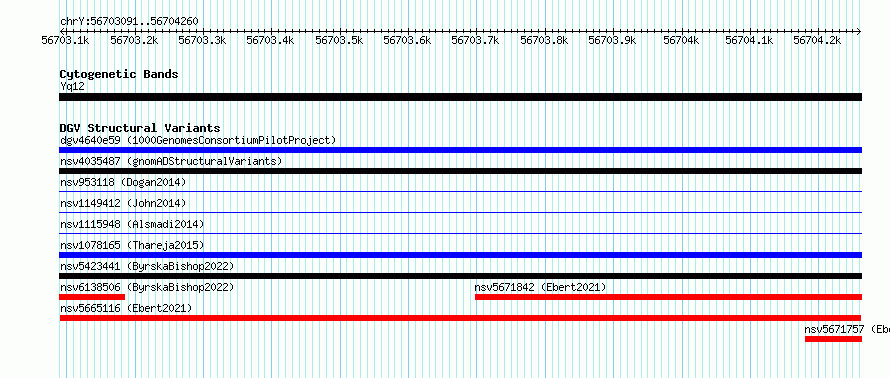Click the black nsv4035487 variant bar
Viewport: 890px width, 378px height.
(460, 171)
